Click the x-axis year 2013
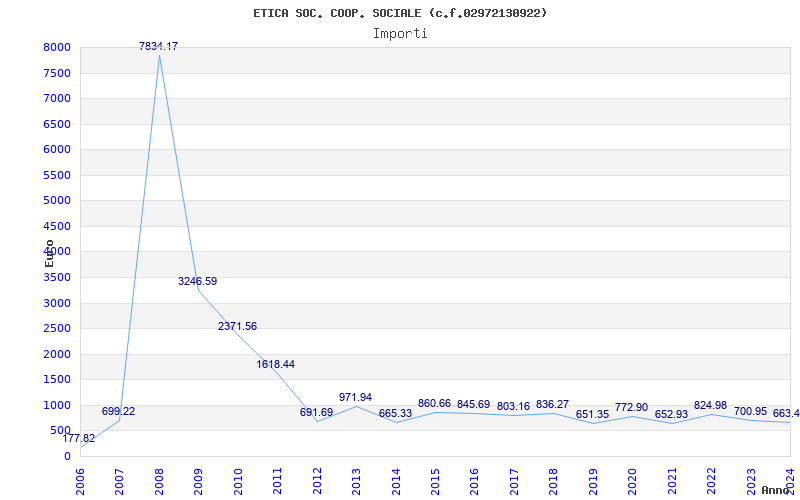Viewport: 800px width, 500px height. (356, 482)
